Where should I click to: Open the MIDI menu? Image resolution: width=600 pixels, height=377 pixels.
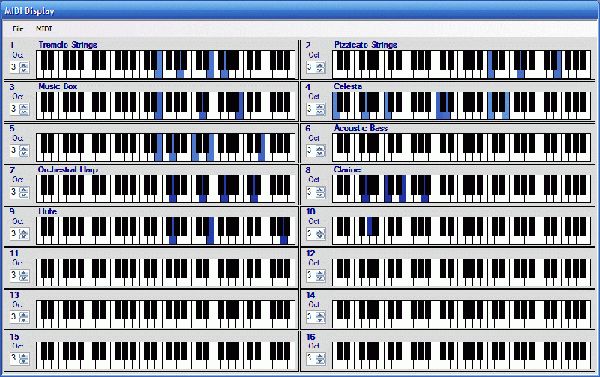44,29
